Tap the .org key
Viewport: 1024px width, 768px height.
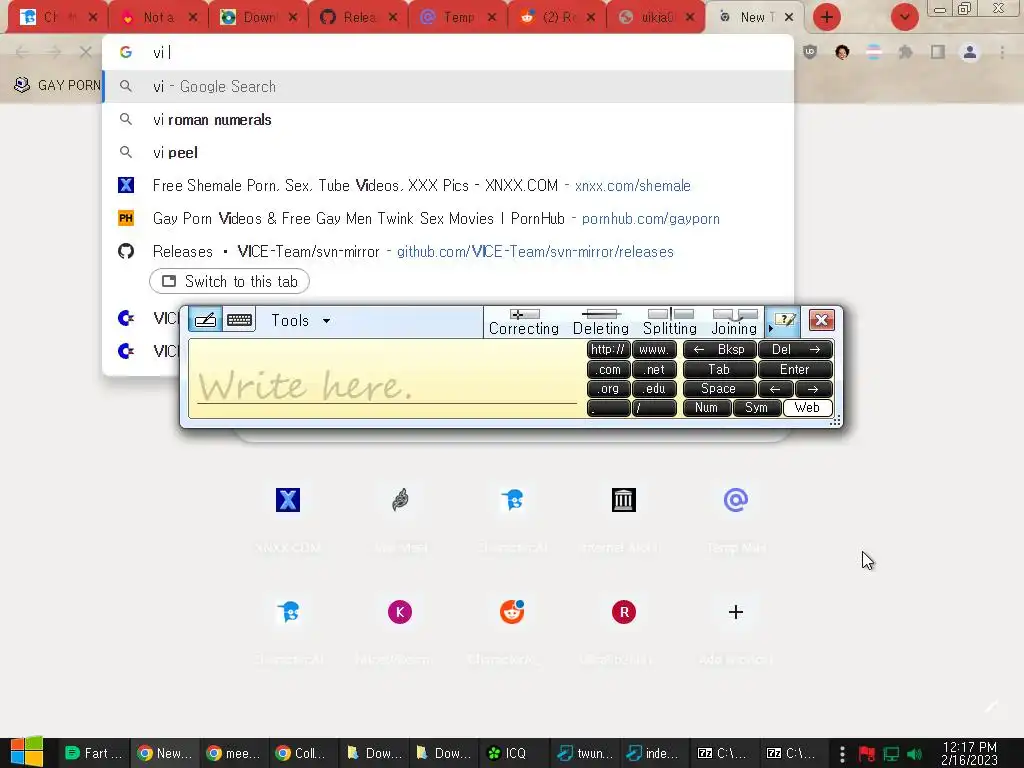point(608,389)
